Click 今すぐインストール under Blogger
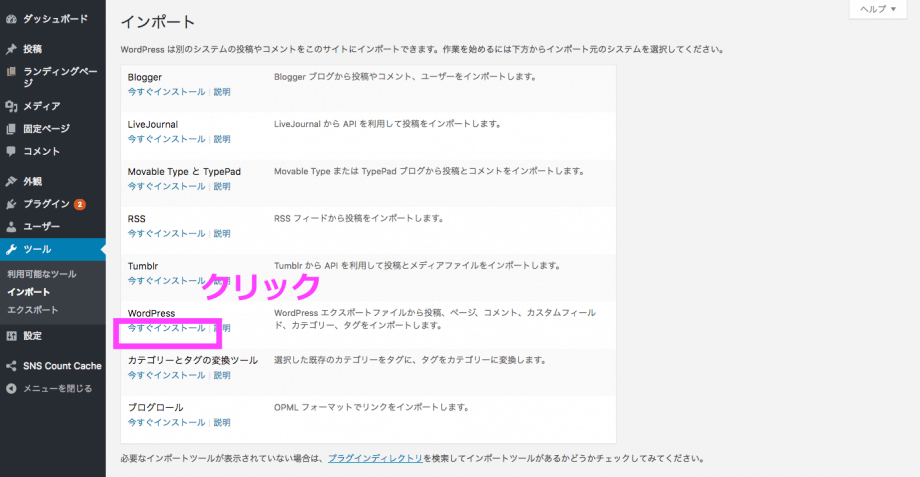Image resolution: width=920 pixels, height=477 pixels. pos(166,92)
